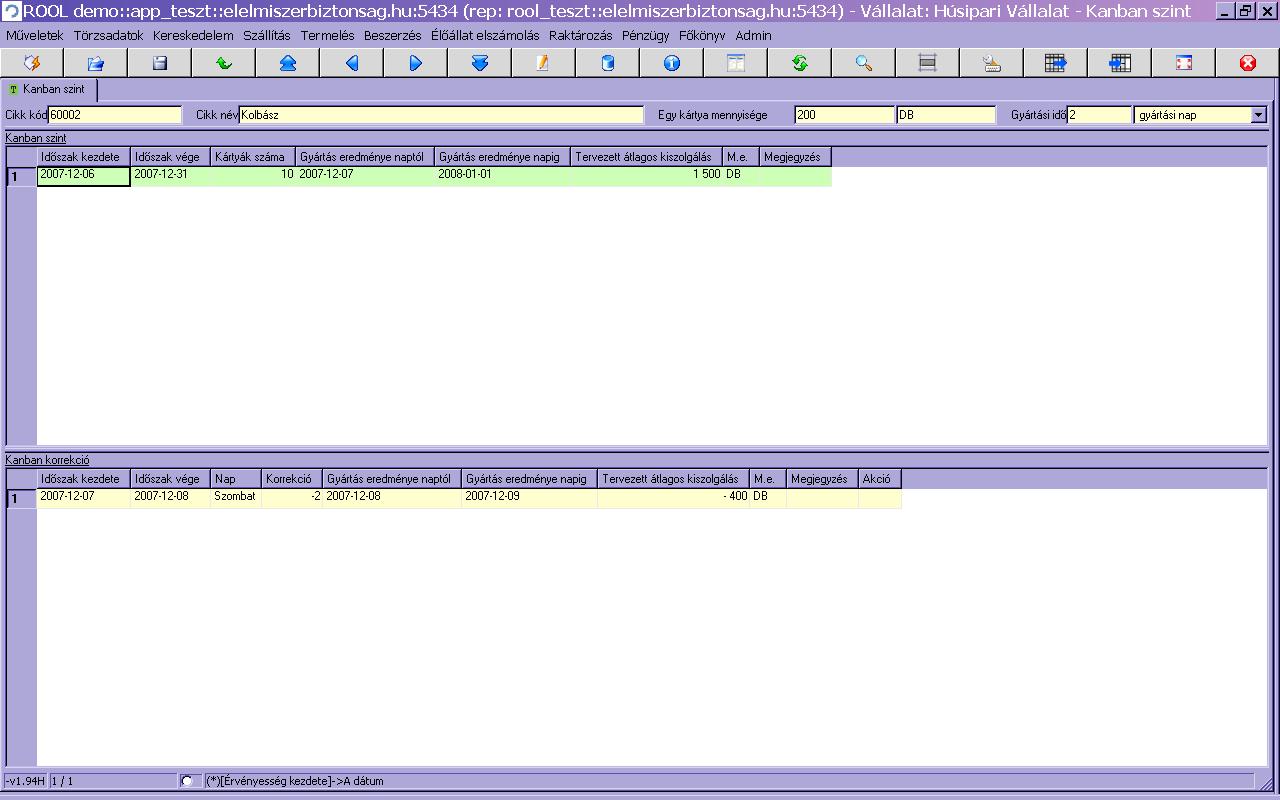Select the 1 500 Tervezett átlagos kiszolgálás cell
This screenshot has width=1280, height=800.
point(647,176)
